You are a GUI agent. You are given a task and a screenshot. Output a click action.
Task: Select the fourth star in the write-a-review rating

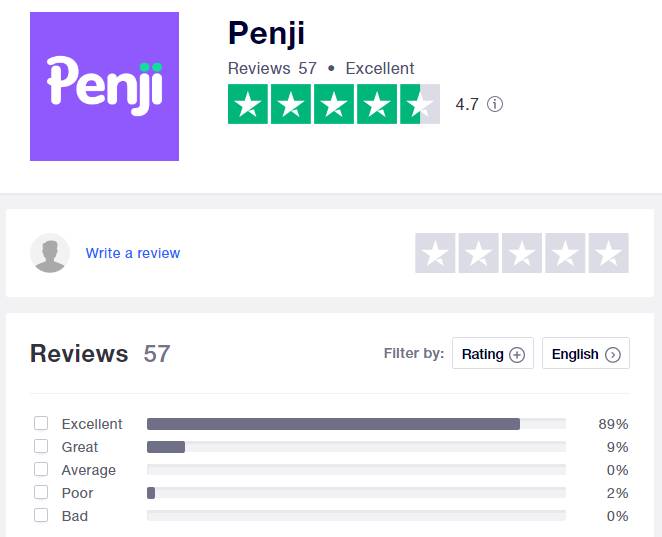pos(565,253)
